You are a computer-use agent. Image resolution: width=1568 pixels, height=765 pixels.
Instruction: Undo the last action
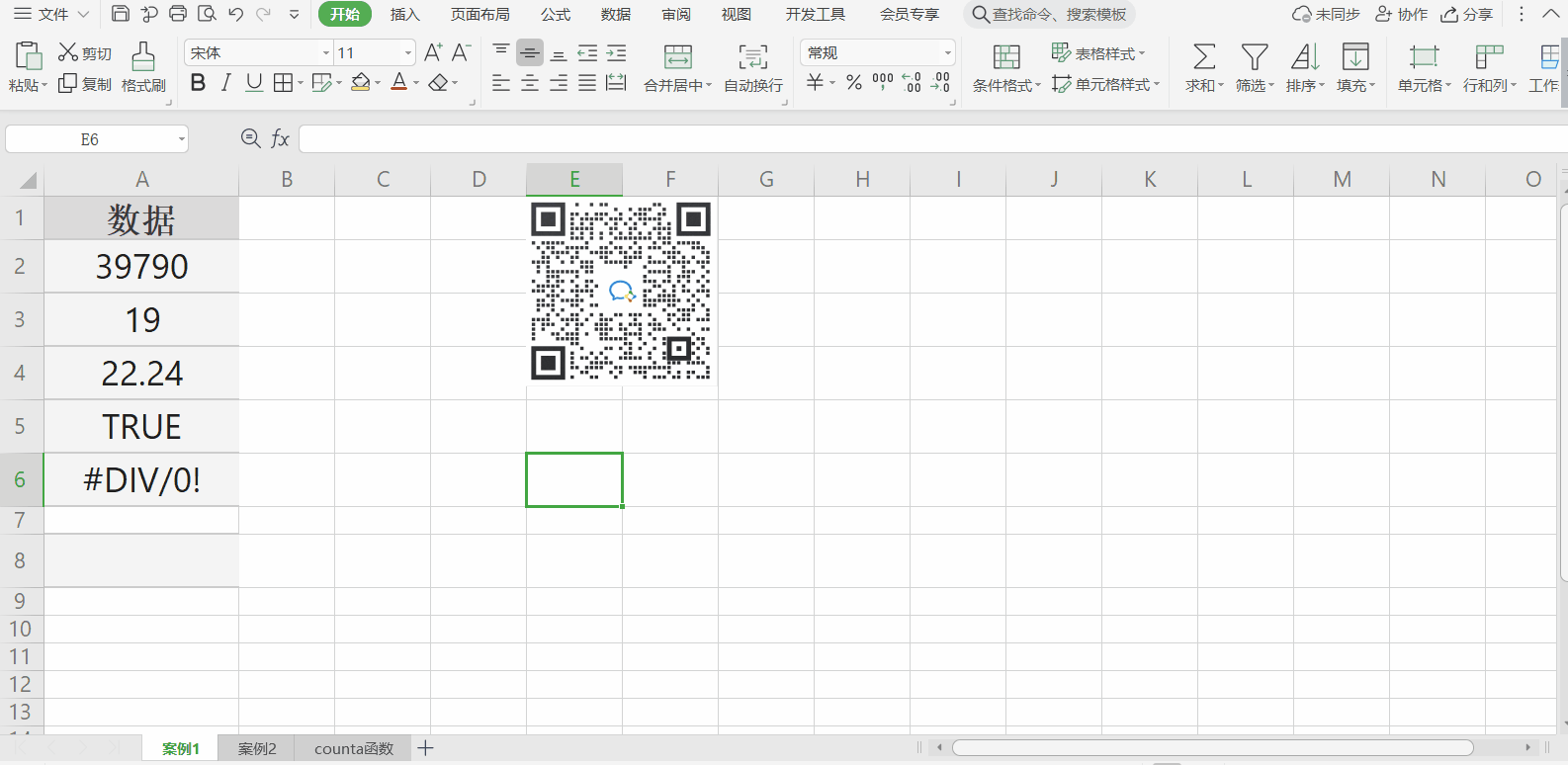point(235,14)
